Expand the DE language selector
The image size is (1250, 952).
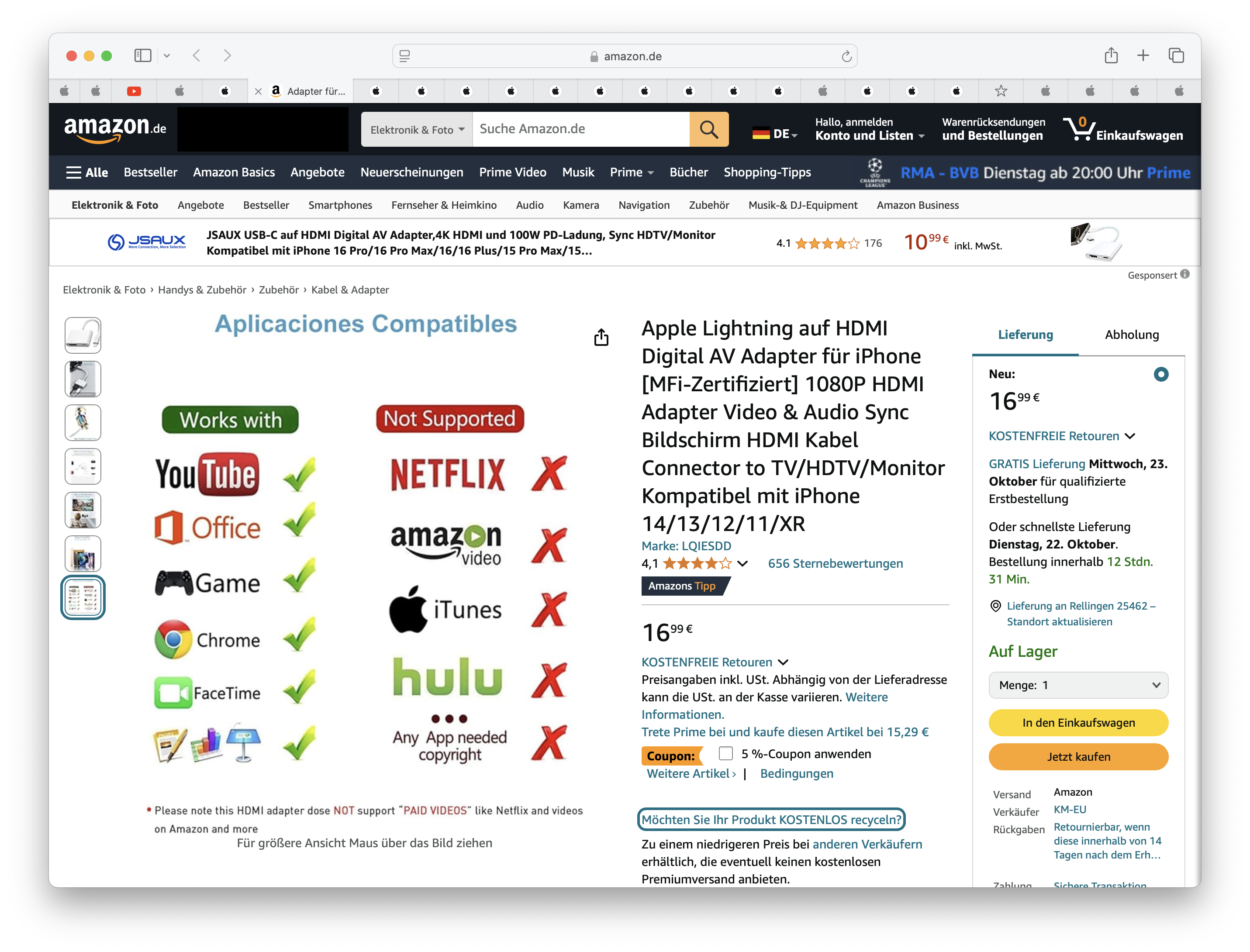click(x=775, y=135)
